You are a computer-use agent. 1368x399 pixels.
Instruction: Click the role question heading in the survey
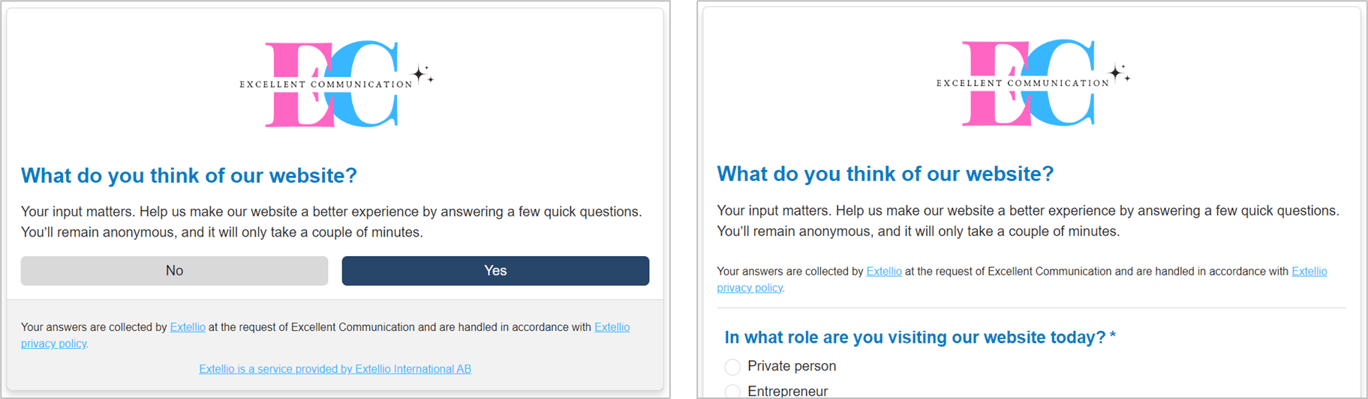tap(920, 338)
